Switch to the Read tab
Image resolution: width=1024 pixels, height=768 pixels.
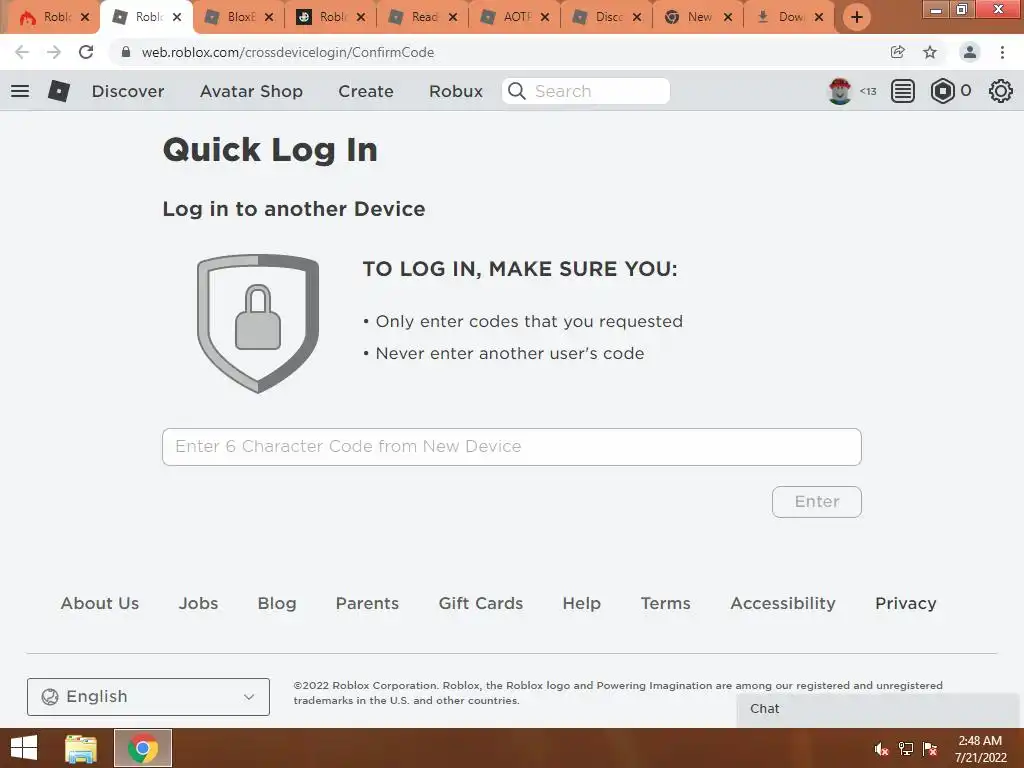[x=422, y=17]
